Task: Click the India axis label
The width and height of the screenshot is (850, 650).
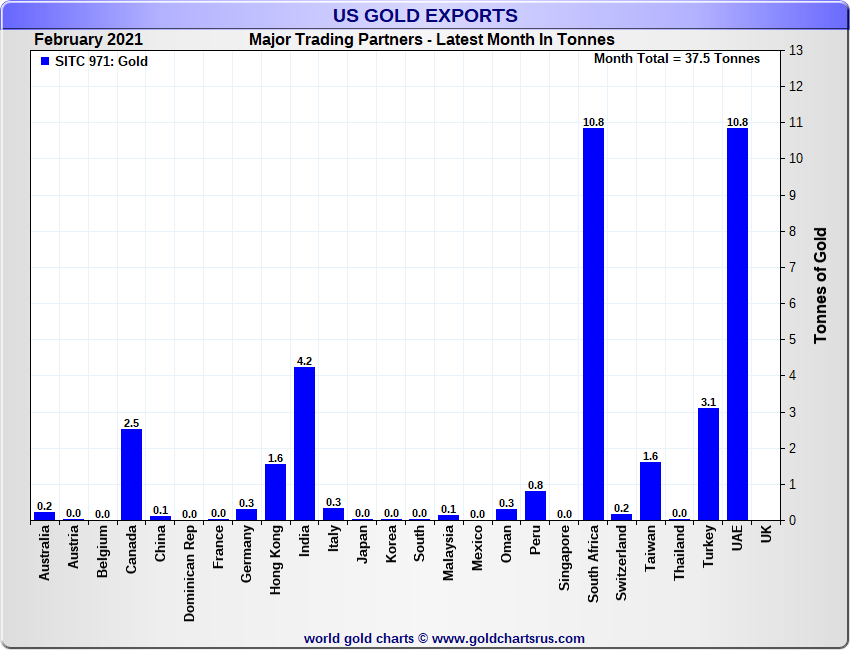Action: pyautogui.click(x=305, y=540)
